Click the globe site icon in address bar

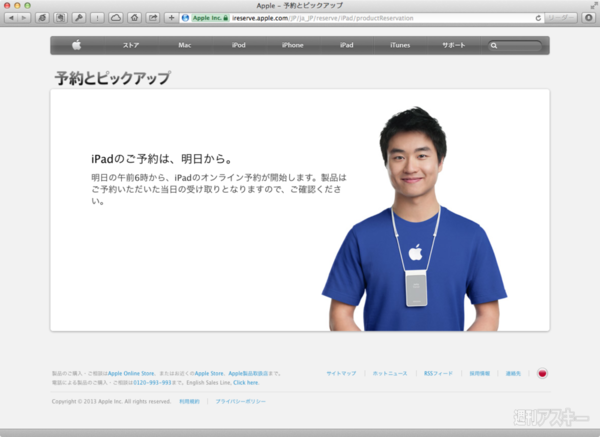tap(185, 18)
